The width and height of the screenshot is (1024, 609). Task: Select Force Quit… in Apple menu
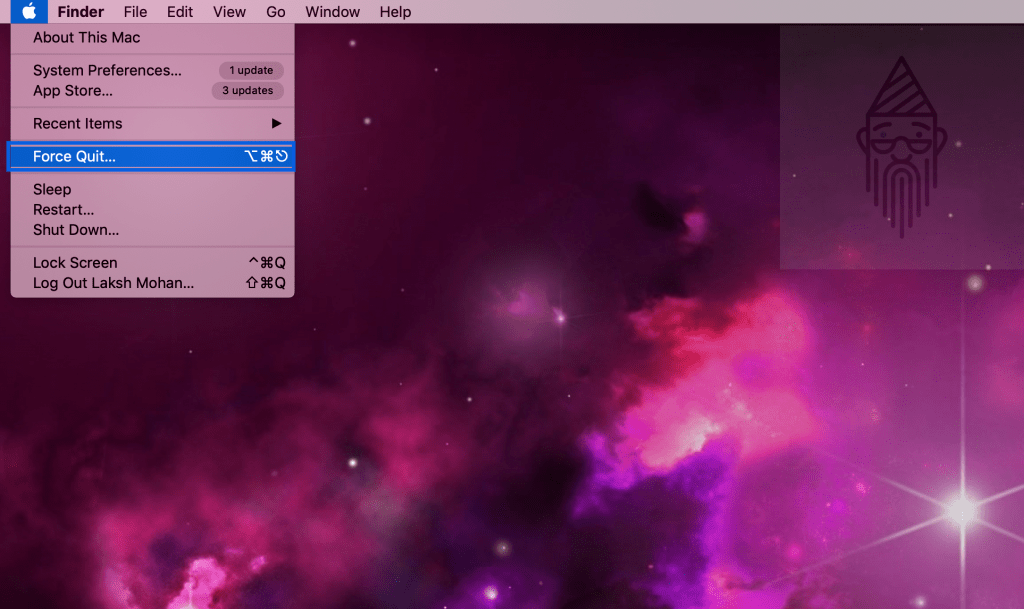(152, 156)
